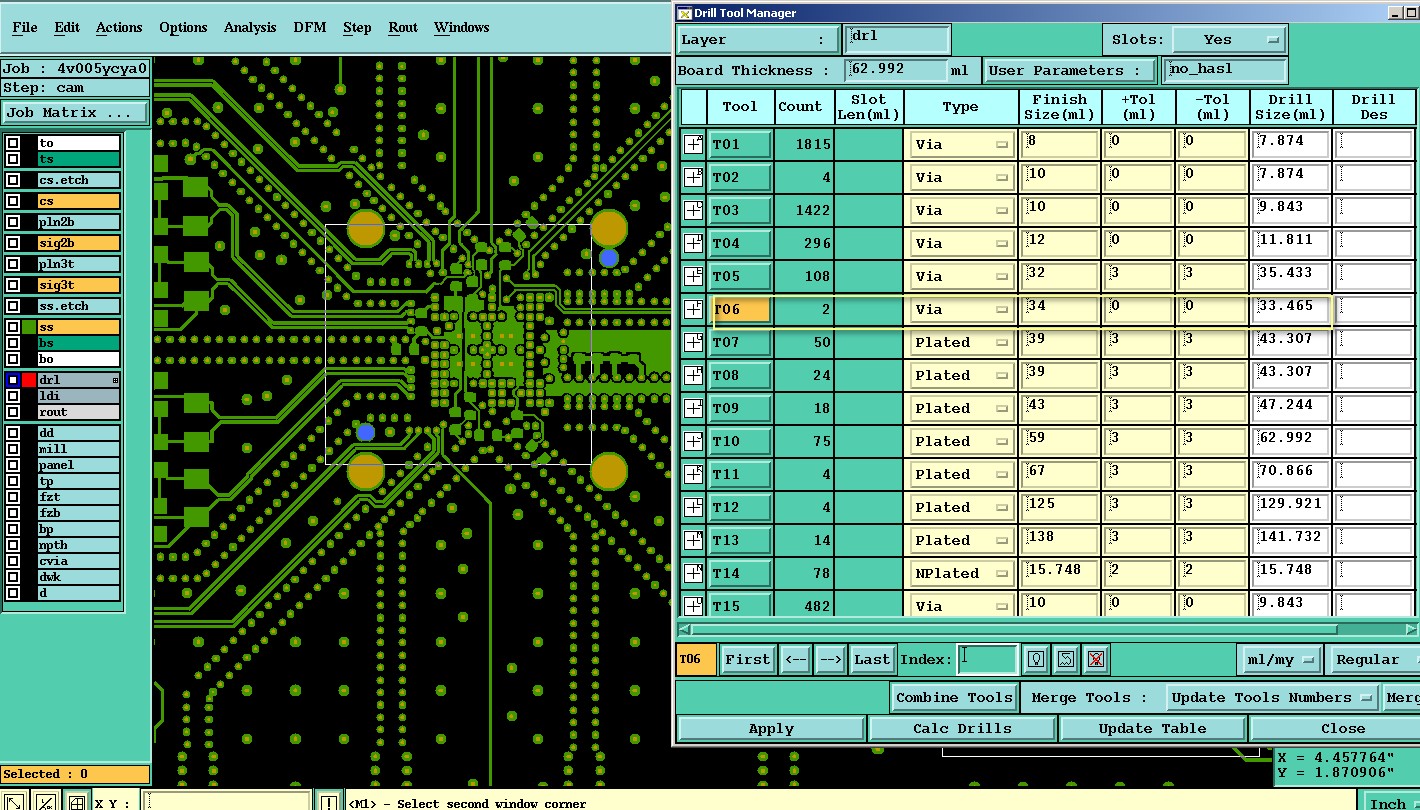1420x810 pixels.
Task: Click the horizontal scrollbar under the tool table
Action: coord(1045,630)
